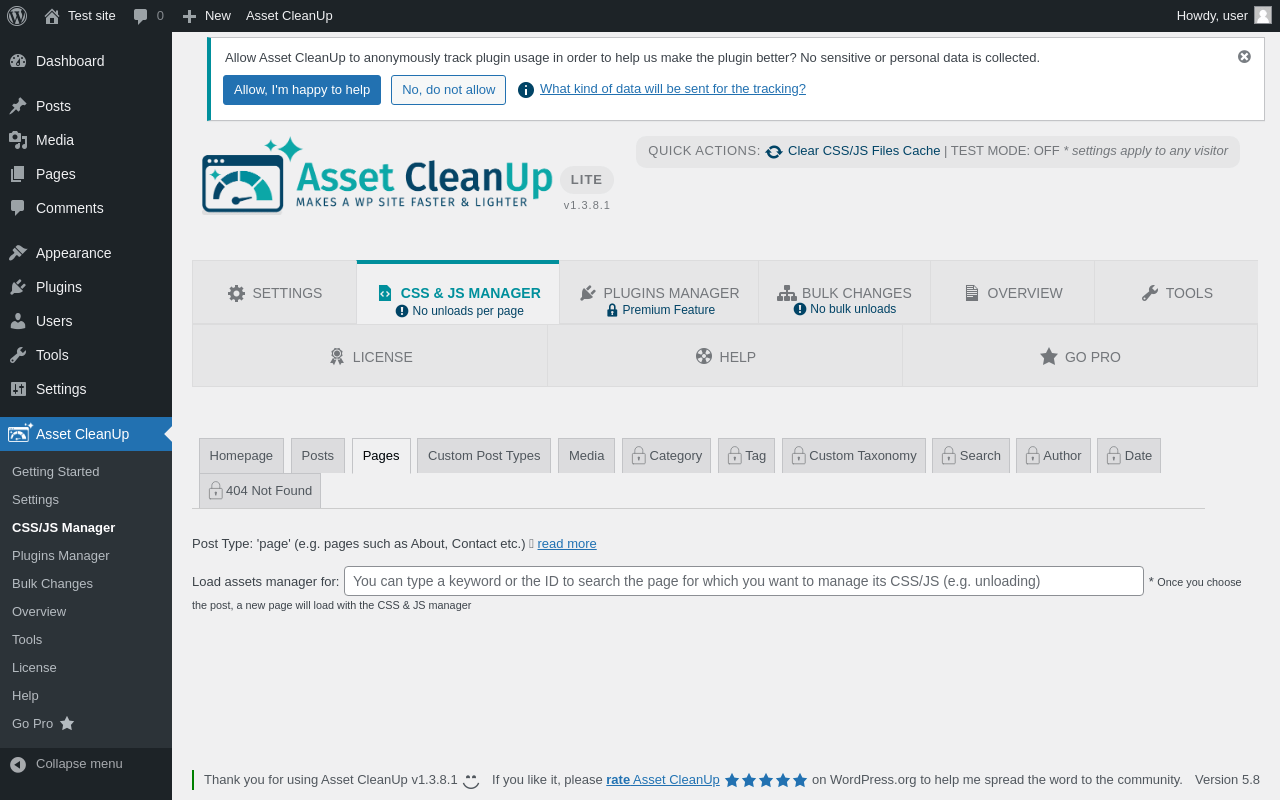Click the Dashboard gauge icon in sidebar
Image resolution: width=1280 pixels, height=800 pixels.
tap(18, 61)
